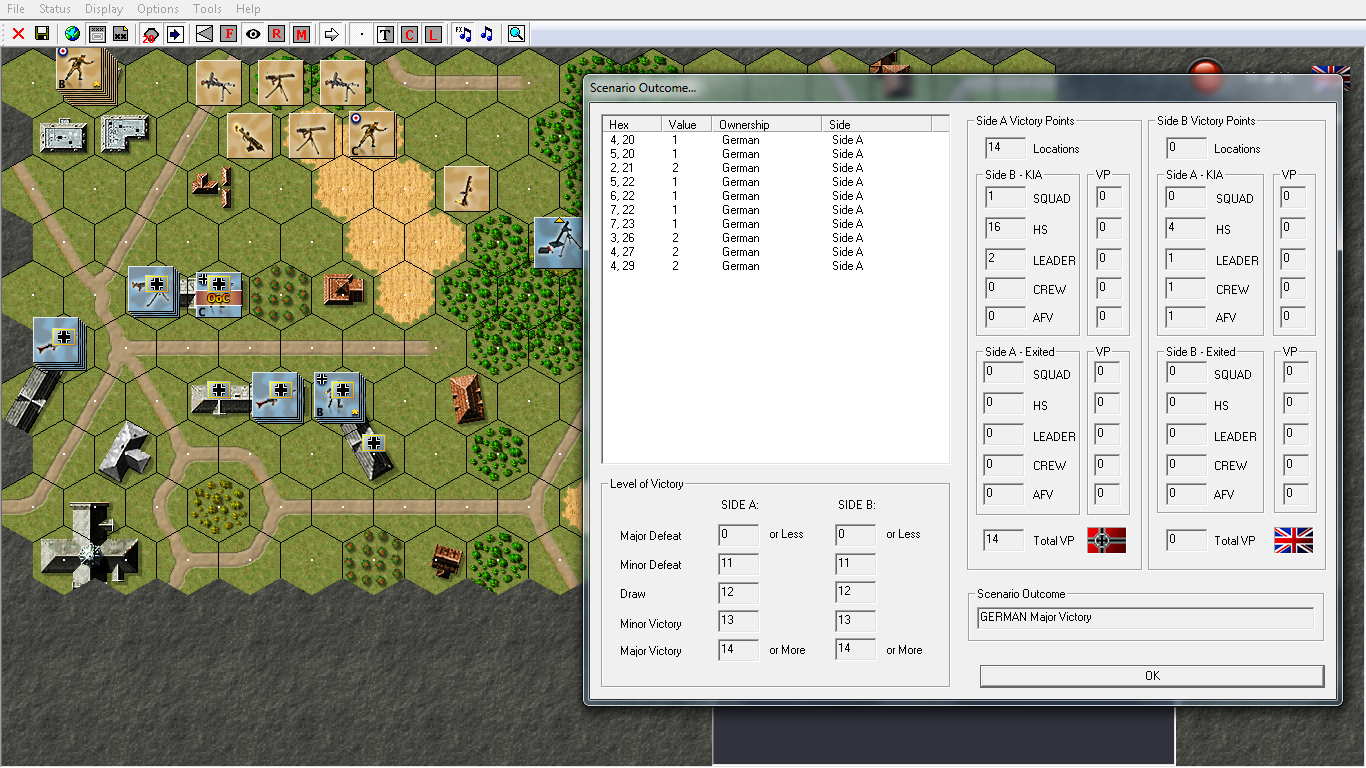Viewport: 1366px width, 768px height.
Task: Click the British flag beside Side B Total VP
Action: (x=1293, y=540)
